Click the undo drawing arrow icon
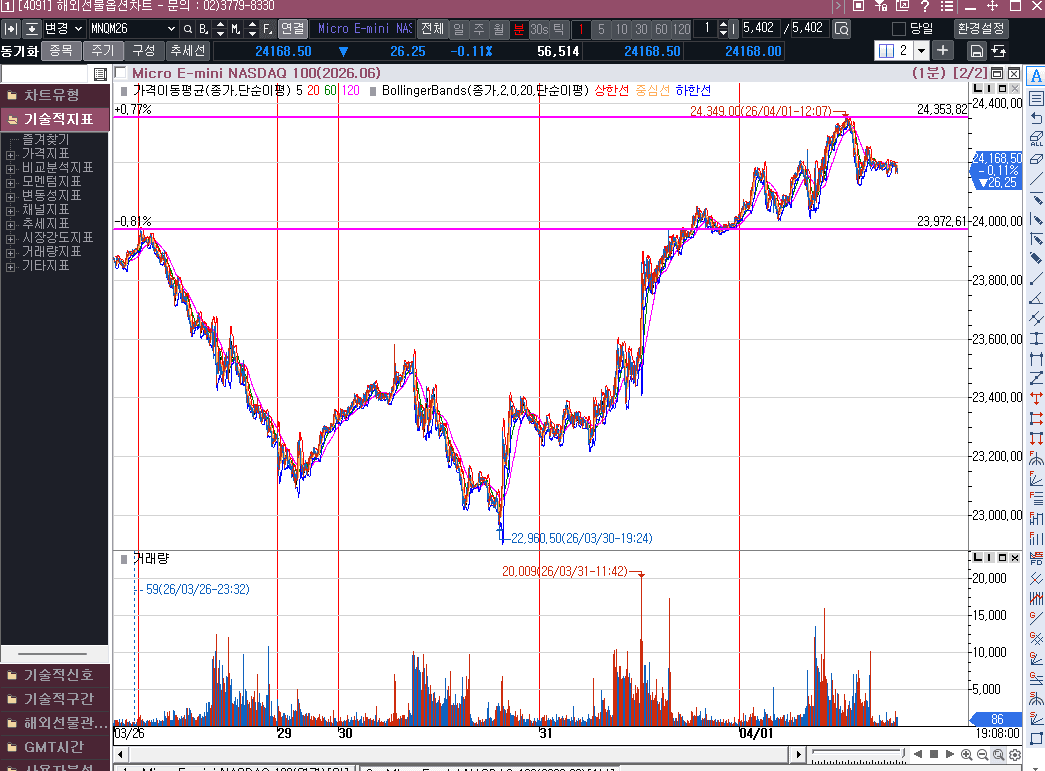Screen dimensions: 1045x771 1036,118
